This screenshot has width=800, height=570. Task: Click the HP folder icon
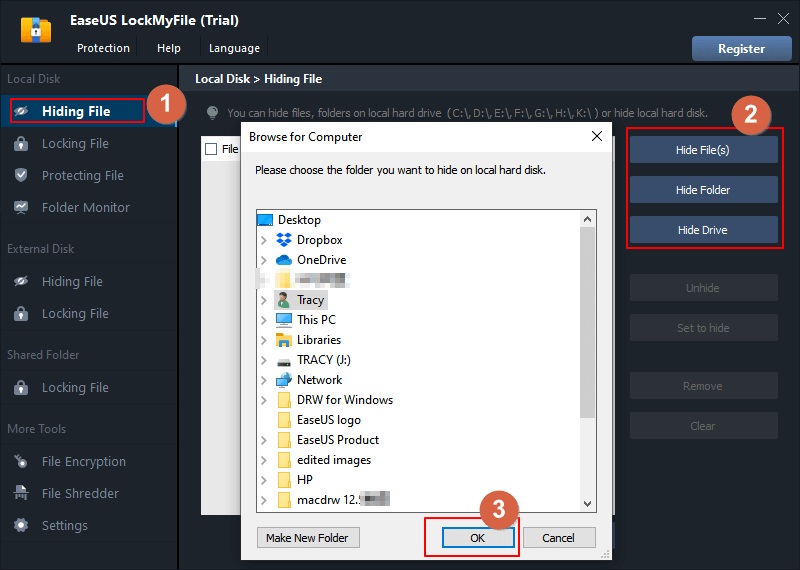tap(285, 480)
